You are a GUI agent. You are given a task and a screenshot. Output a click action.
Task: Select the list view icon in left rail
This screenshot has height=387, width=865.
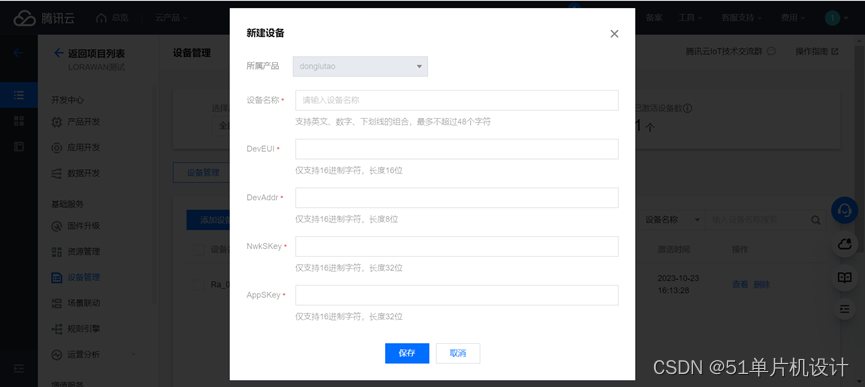19,95
